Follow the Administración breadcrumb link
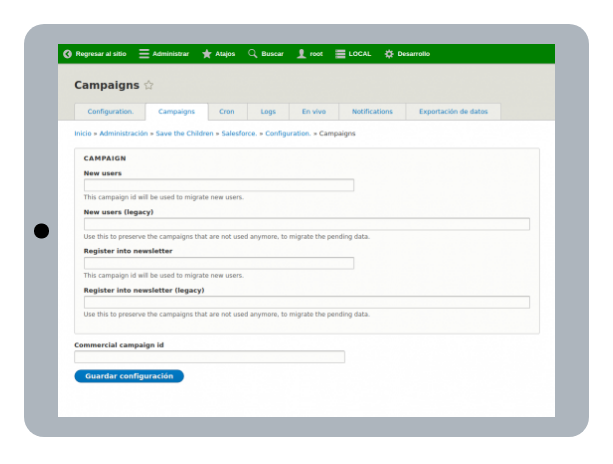Viewport: 613px width, 464px height. coord(124,134)
